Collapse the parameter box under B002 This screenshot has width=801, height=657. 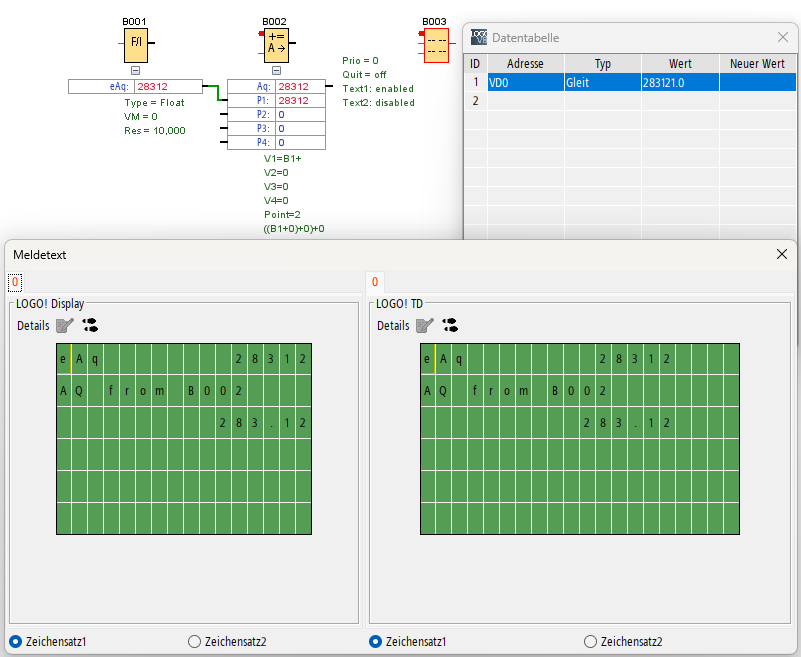coord(275,71)
